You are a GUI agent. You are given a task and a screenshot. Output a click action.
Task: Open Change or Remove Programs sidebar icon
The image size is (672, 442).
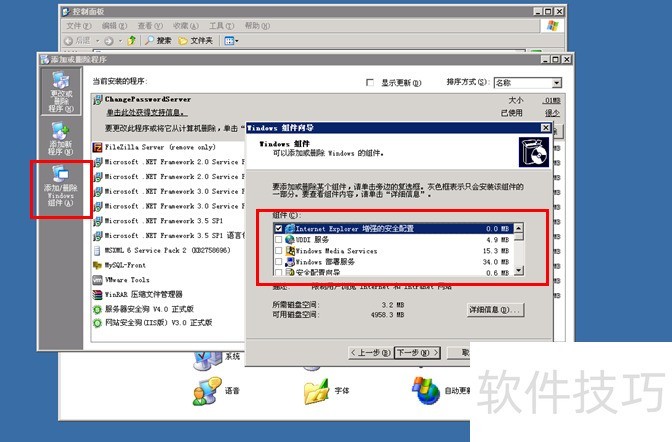click(61, 92)
